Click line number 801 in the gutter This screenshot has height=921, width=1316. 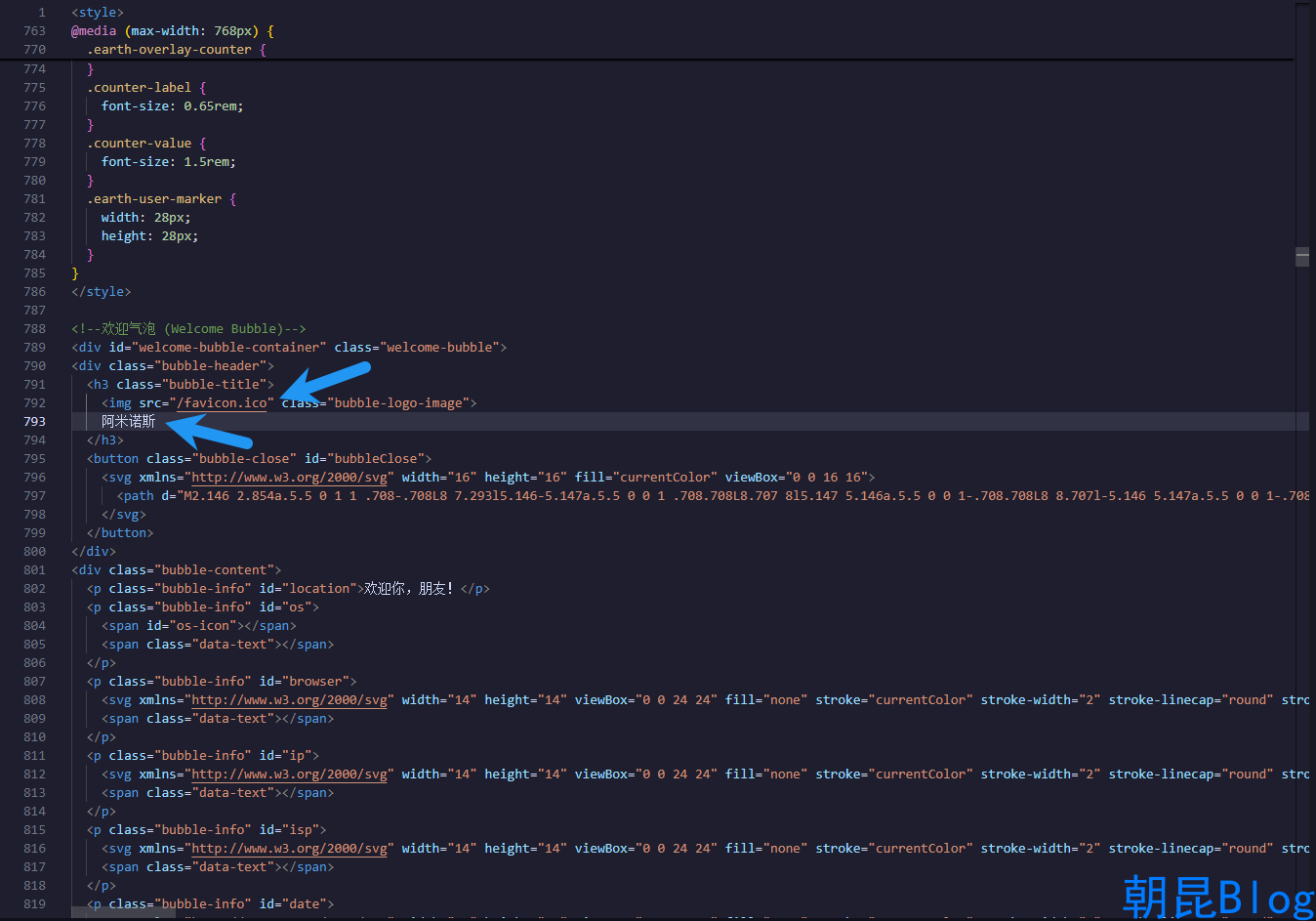pyautogui.click(x=34, y=569)
